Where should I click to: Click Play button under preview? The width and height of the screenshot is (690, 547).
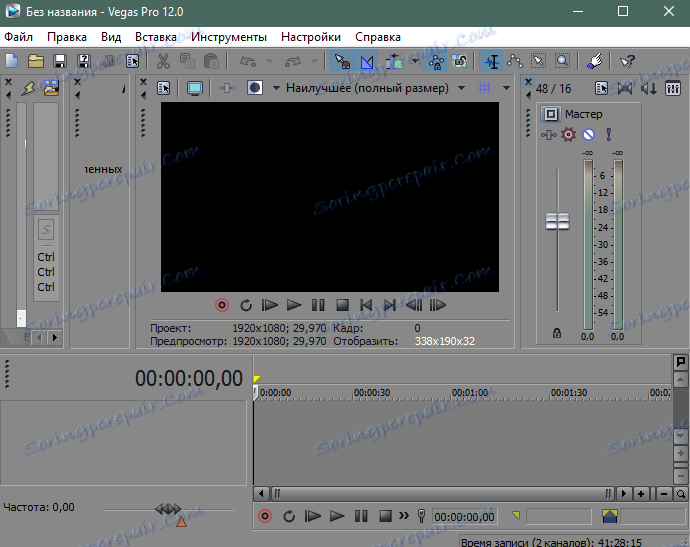pos(294,305)
